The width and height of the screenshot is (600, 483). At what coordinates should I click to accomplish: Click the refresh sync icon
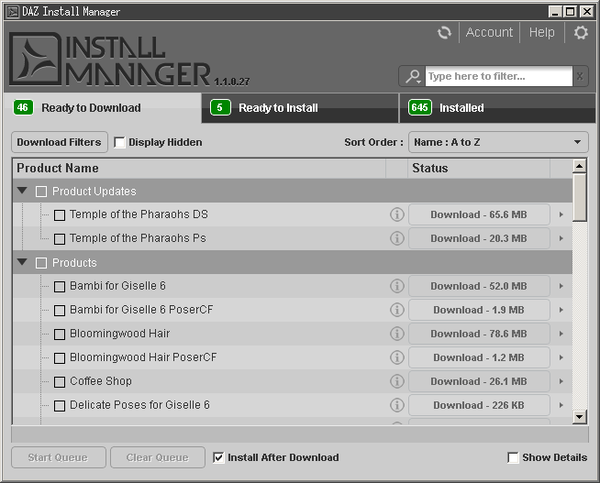(444, 33)
